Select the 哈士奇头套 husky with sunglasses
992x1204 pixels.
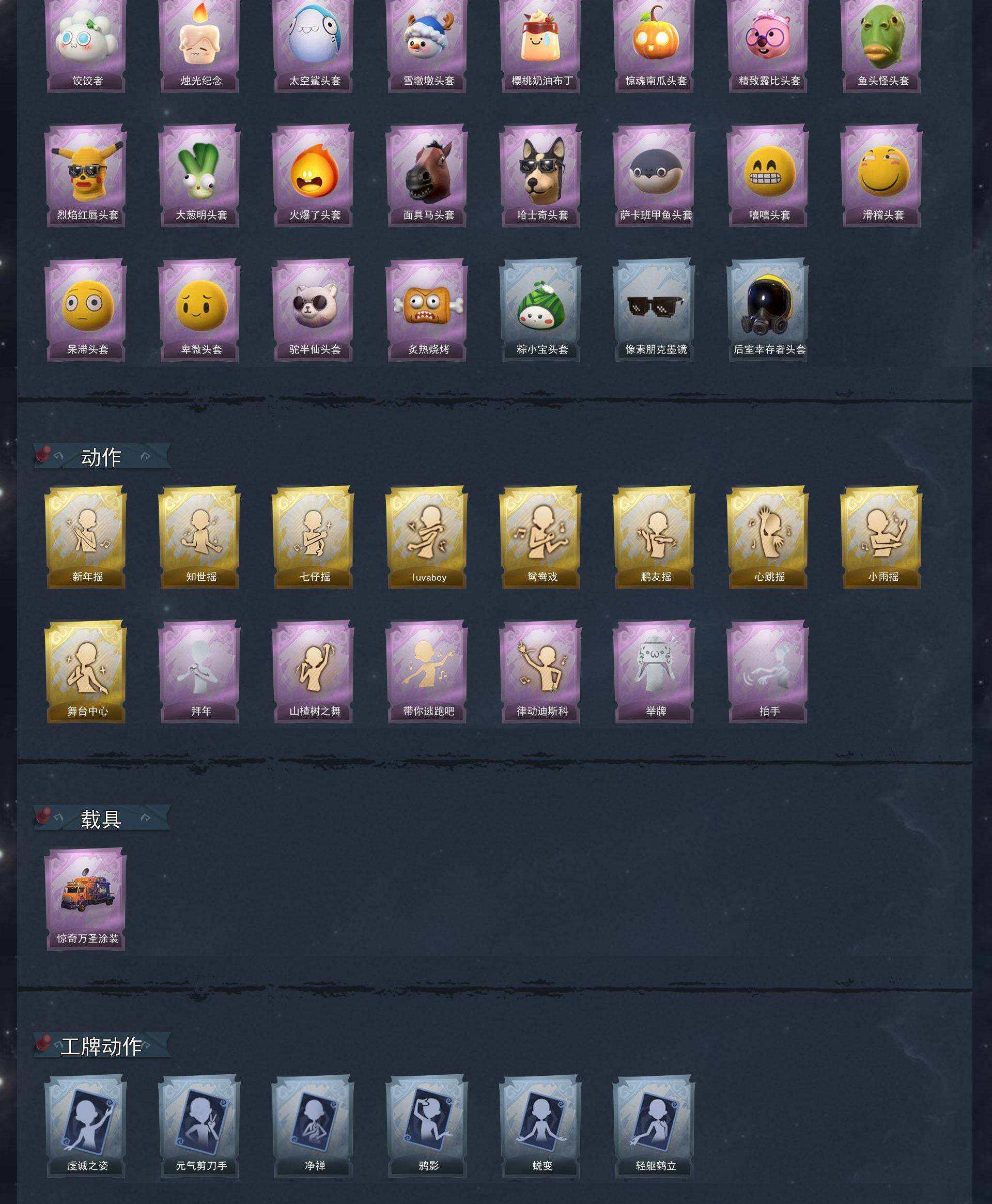pyautogui.click(x=540, y=175)
